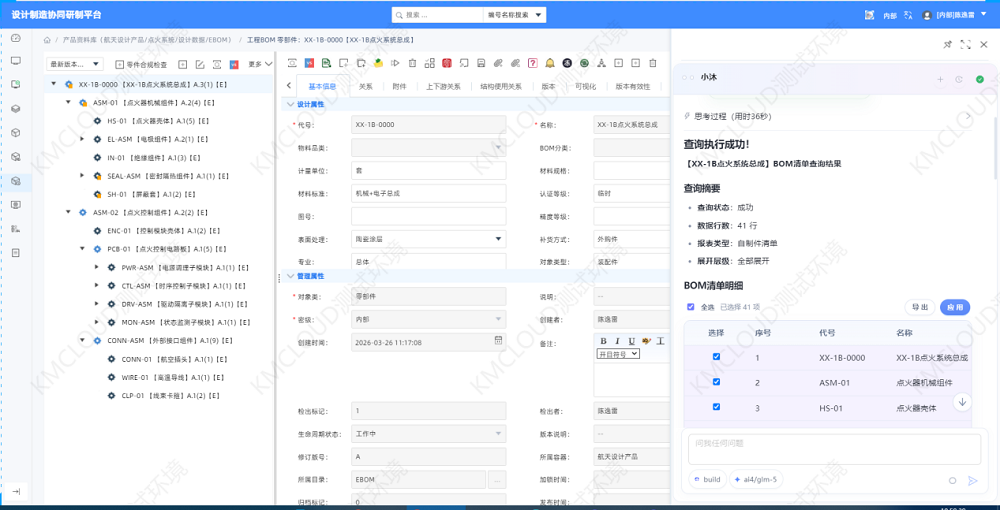Expand assistant panel to fullscreen
The image size is (1000, 510).
(x=966, y=45)
